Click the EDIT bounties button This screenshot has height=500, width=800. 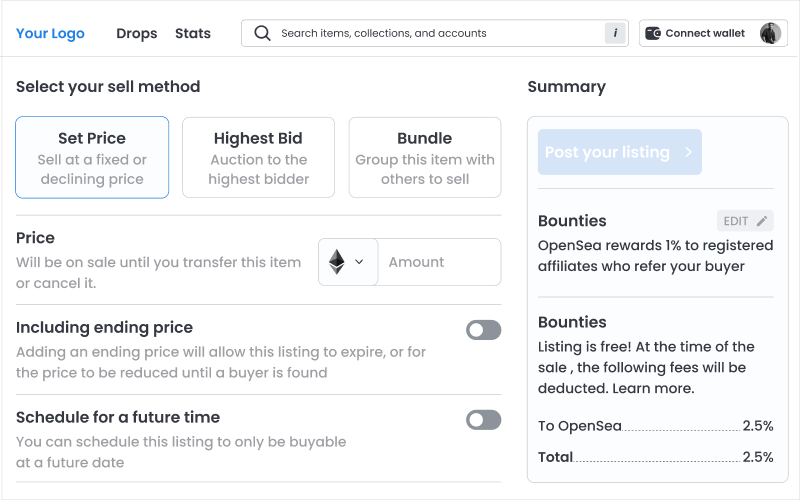745,221
